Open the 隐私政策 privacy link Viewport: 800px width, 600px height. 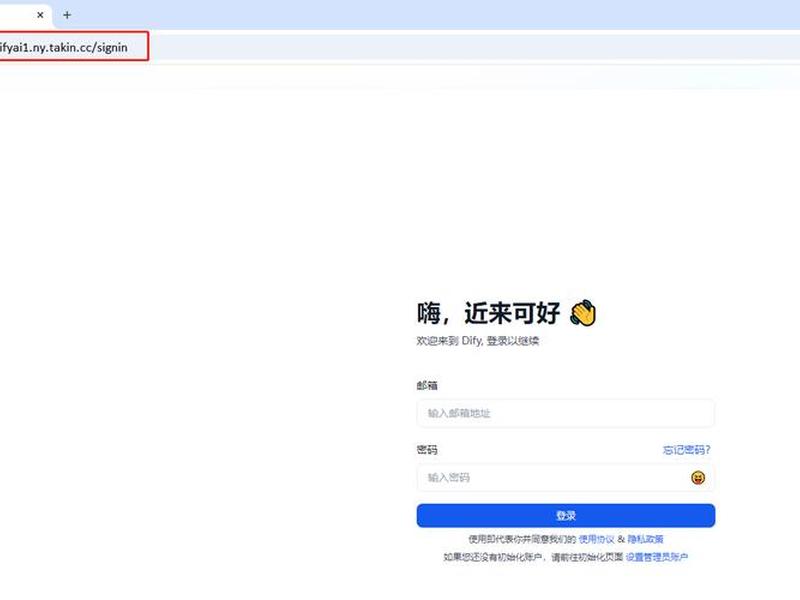(645, 539)
